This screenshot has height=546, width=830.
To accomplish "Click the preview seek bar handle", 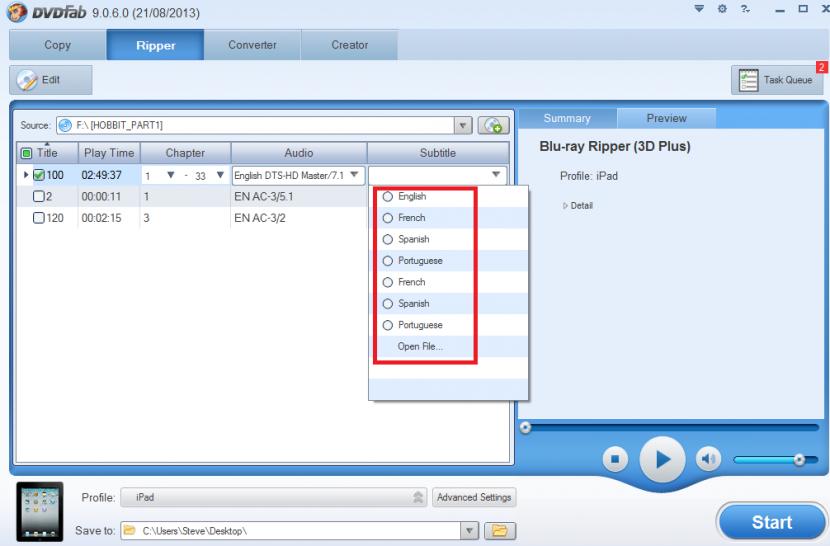I will [x=525, y=427].
